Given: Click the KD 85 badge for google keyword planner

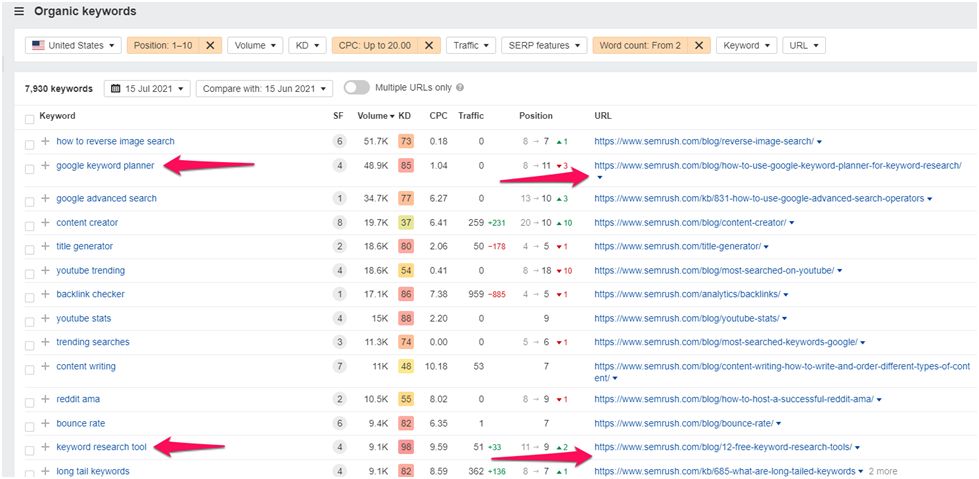Looking at the screenshot, I should point(406,166).
